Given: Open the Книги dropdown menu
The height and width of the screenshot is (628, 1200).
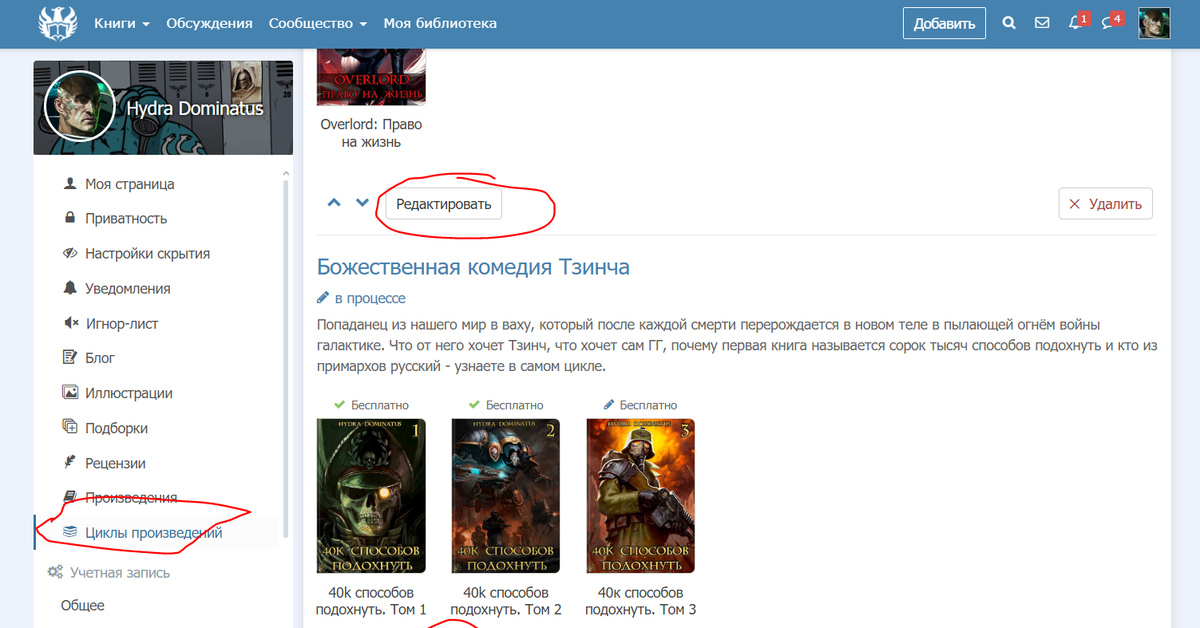Looking at the screenshot, I should tap(122, 23).
